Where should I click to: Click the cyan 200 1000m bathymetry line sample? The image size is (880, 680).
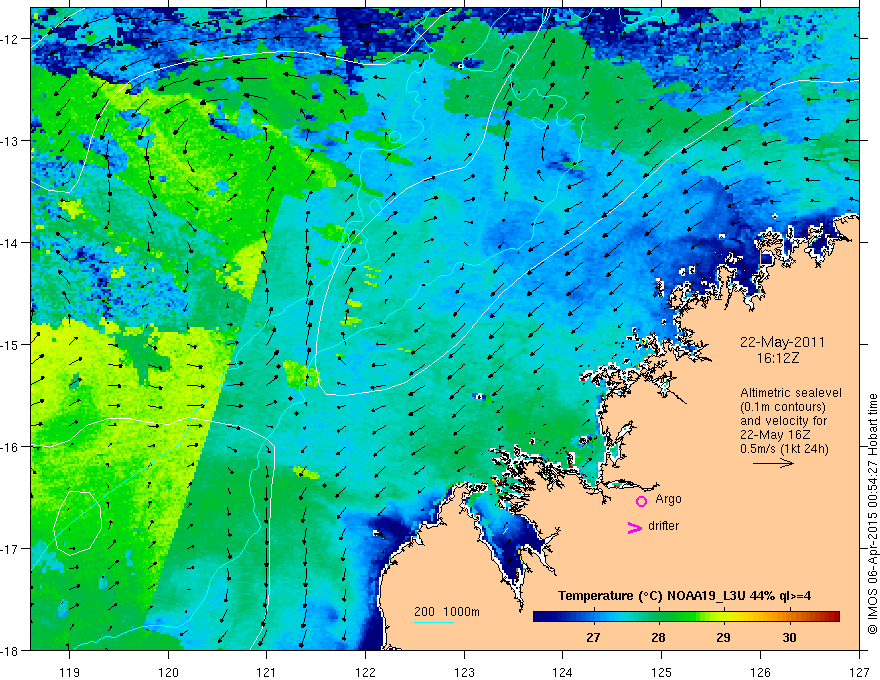pos(434,622)
